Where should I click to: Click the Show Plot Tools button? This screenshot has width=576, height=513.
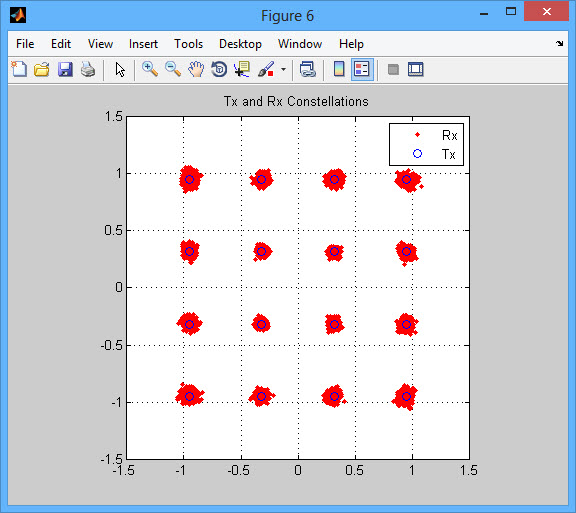416,69
